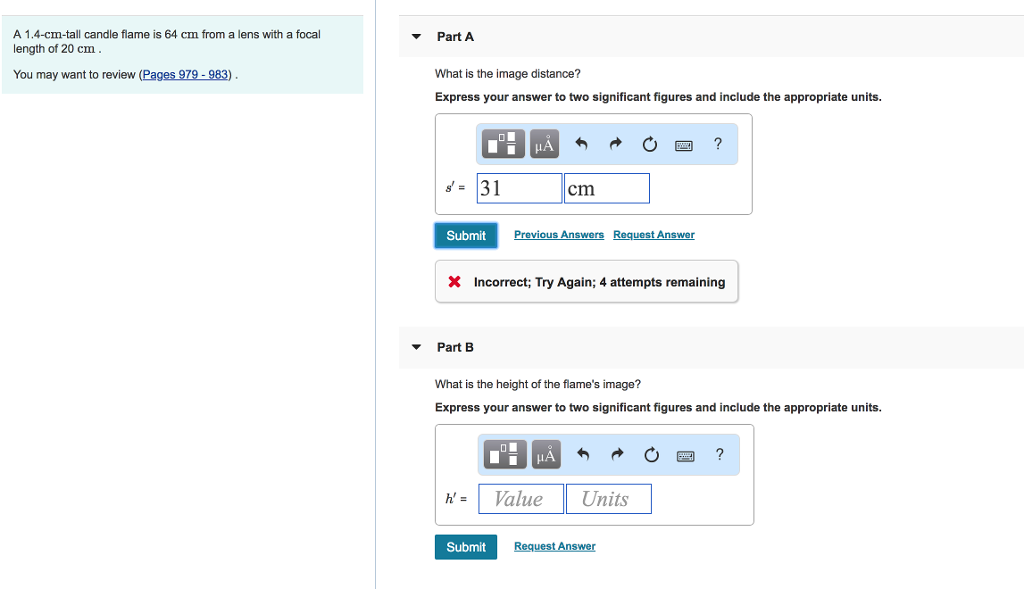Collapse the Part A section
The height and width of the screenshot is (589, 1024).
(416, 37)
